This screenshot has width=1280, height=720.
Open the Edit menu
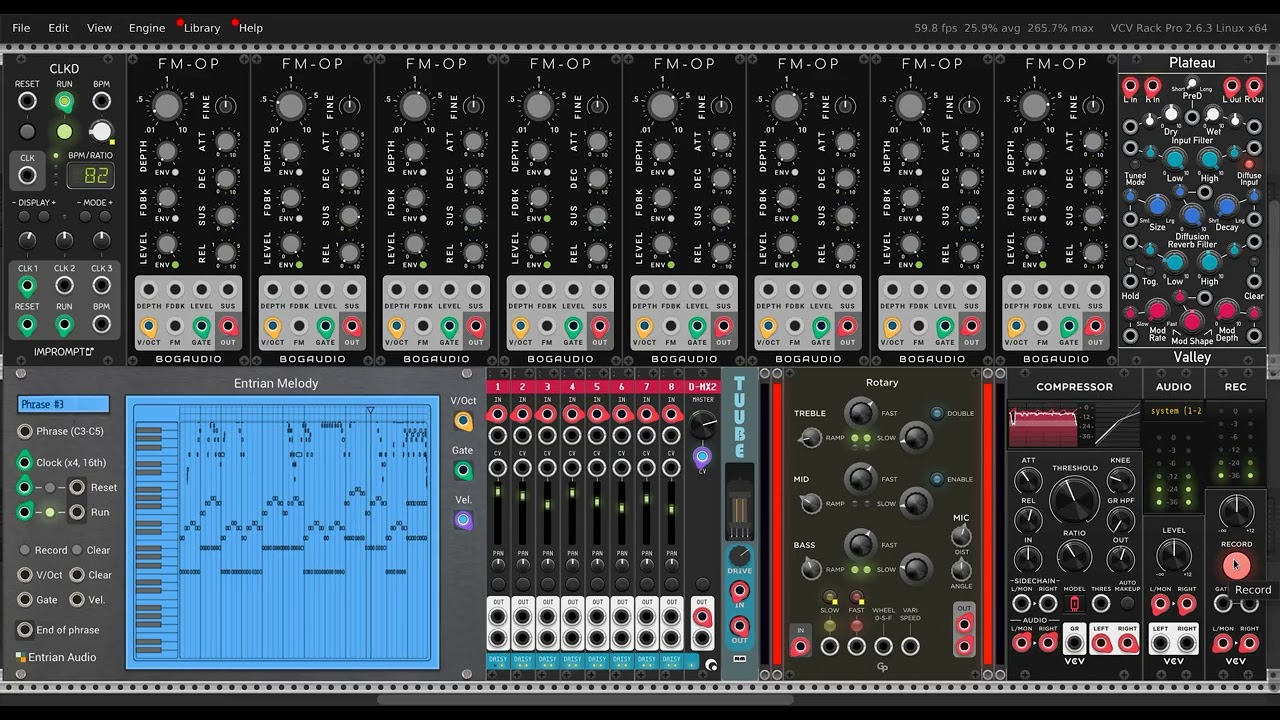point(59,28)
